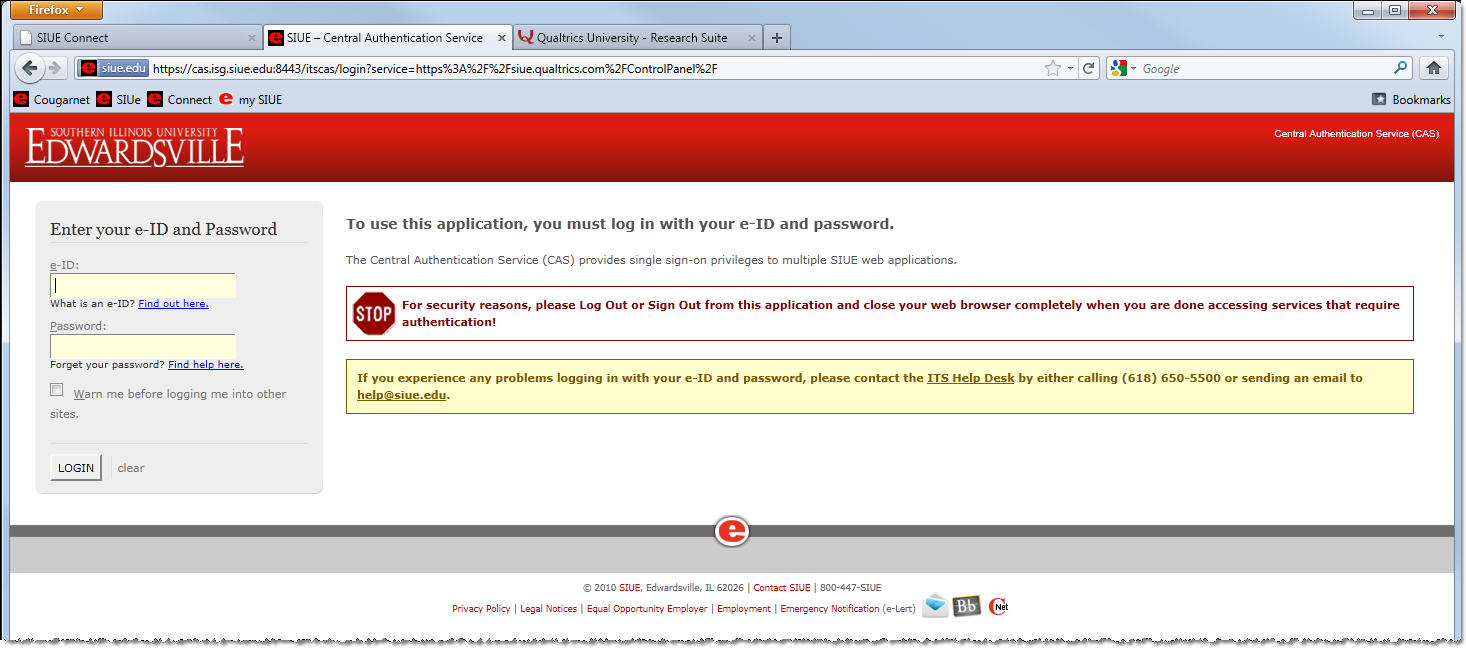Click into the e-ID input field
The image size is (1466, 648).
(x=143, y=285)
